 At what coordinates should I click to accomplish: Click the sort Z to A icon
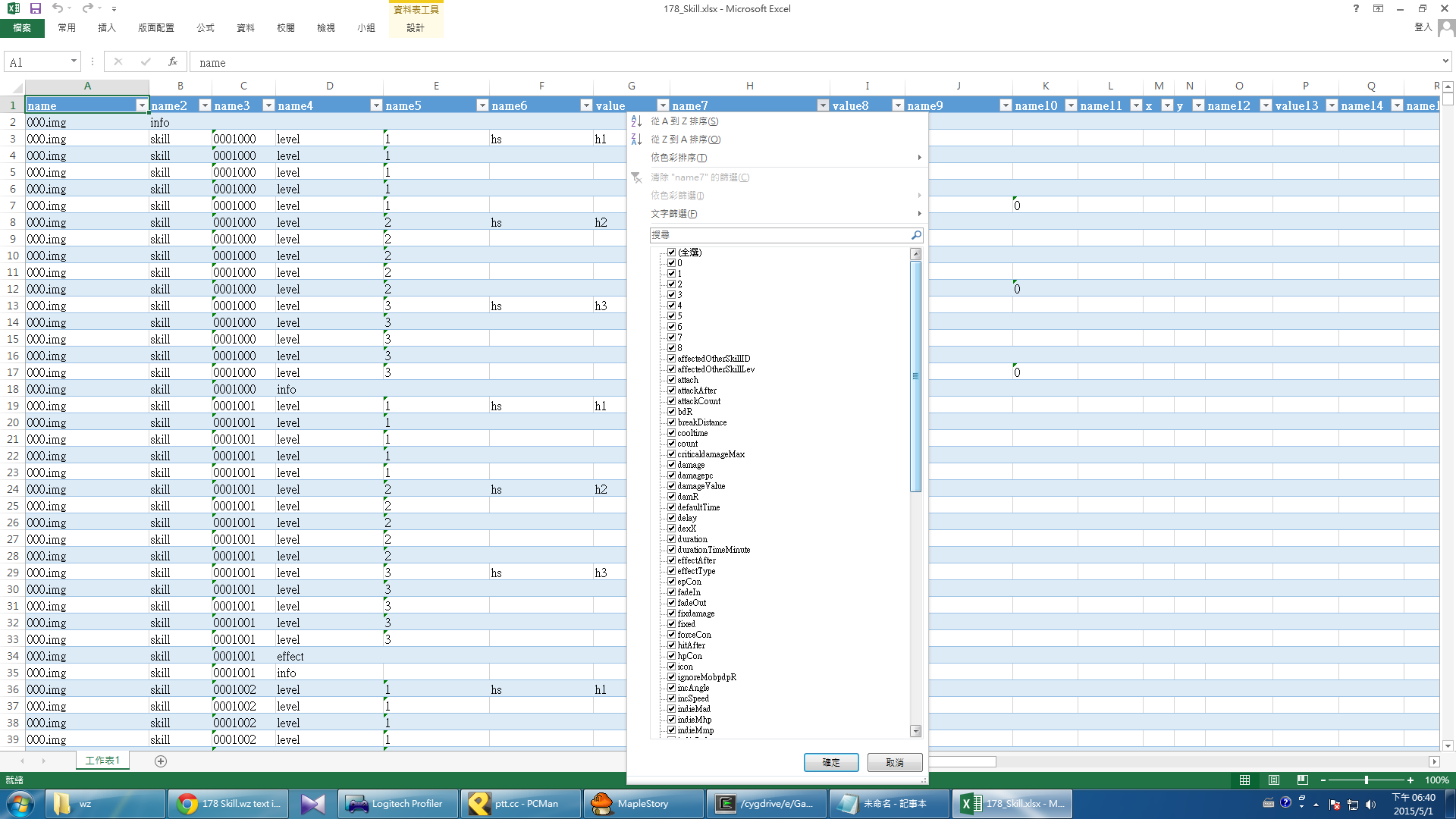pyautogui.click(x=636, y=140)
